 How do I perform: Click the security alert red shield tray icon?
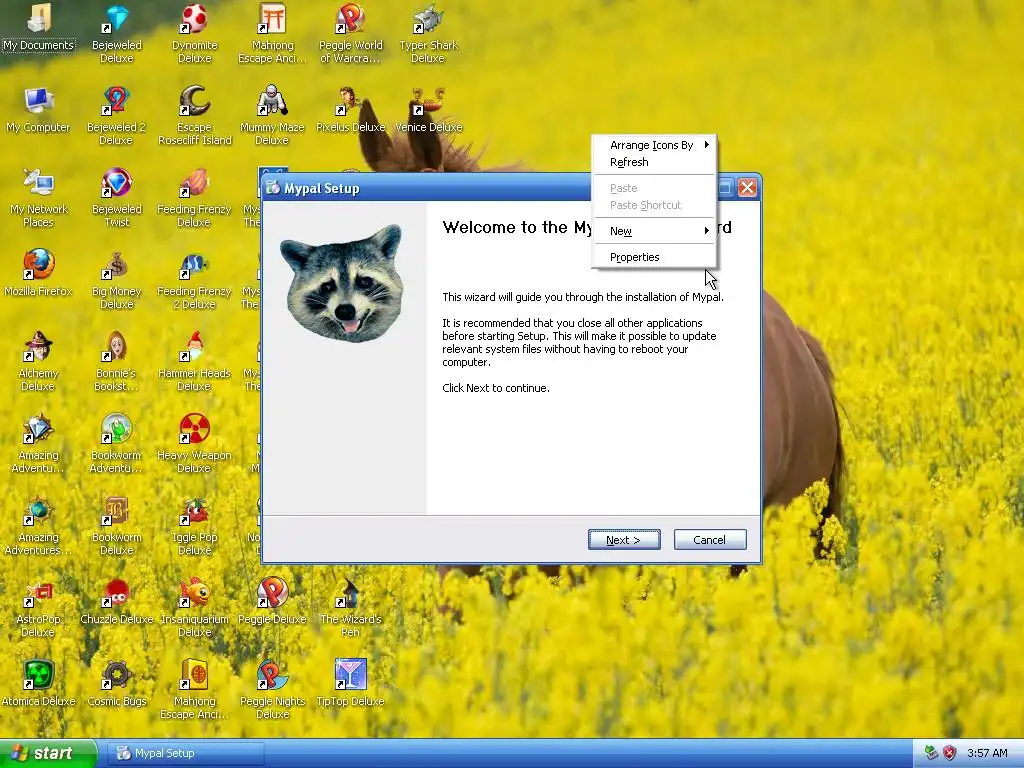pos(950,753)
